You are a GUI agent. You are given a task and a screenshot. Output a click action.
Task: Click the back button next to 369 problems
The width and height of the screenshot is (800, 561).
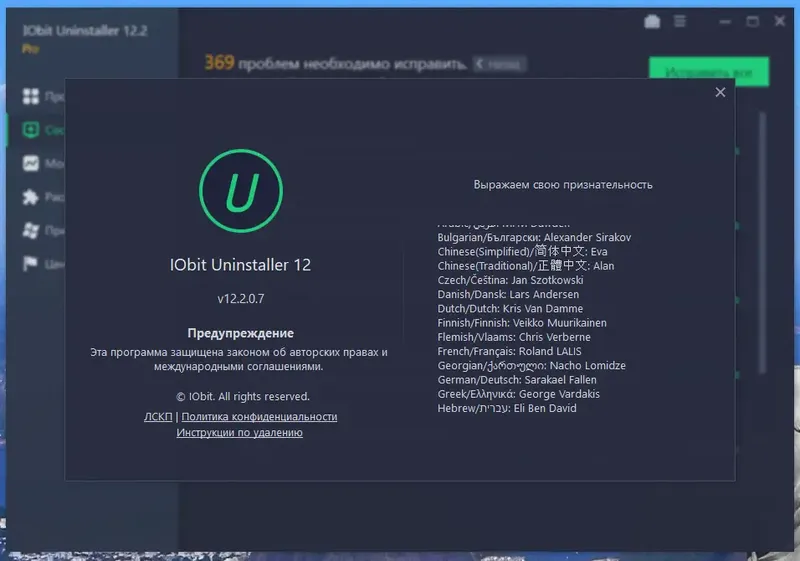[x=499, y=64]
